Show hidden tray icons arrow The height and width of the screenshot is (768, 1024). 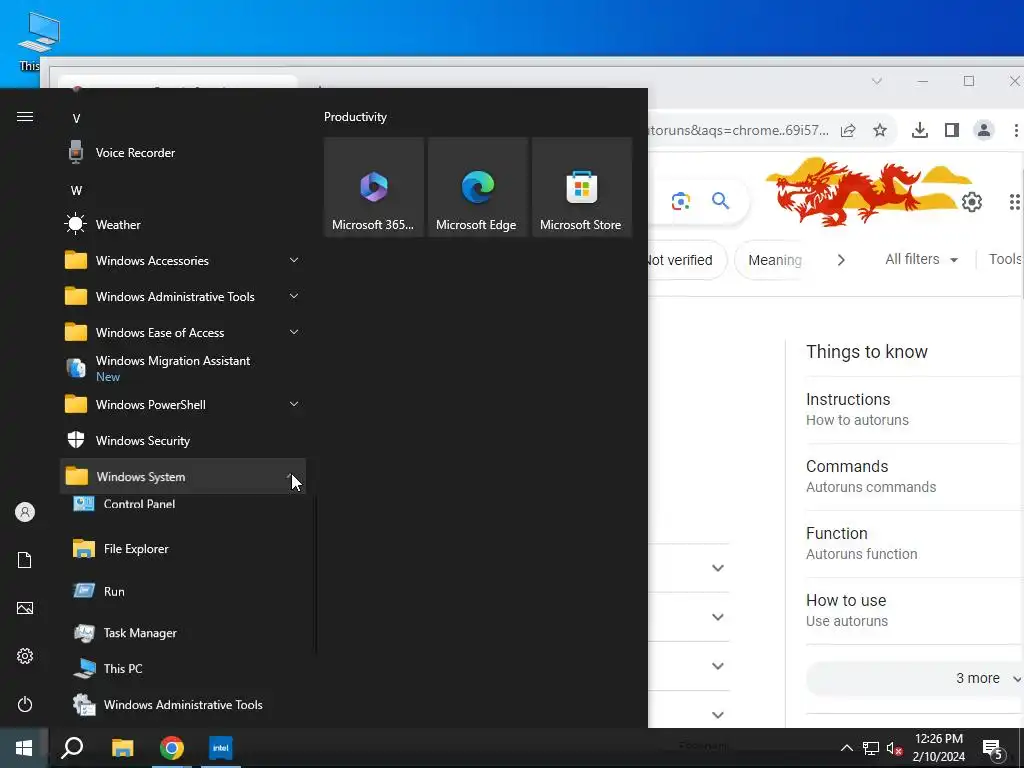click(x=846, y=748)
